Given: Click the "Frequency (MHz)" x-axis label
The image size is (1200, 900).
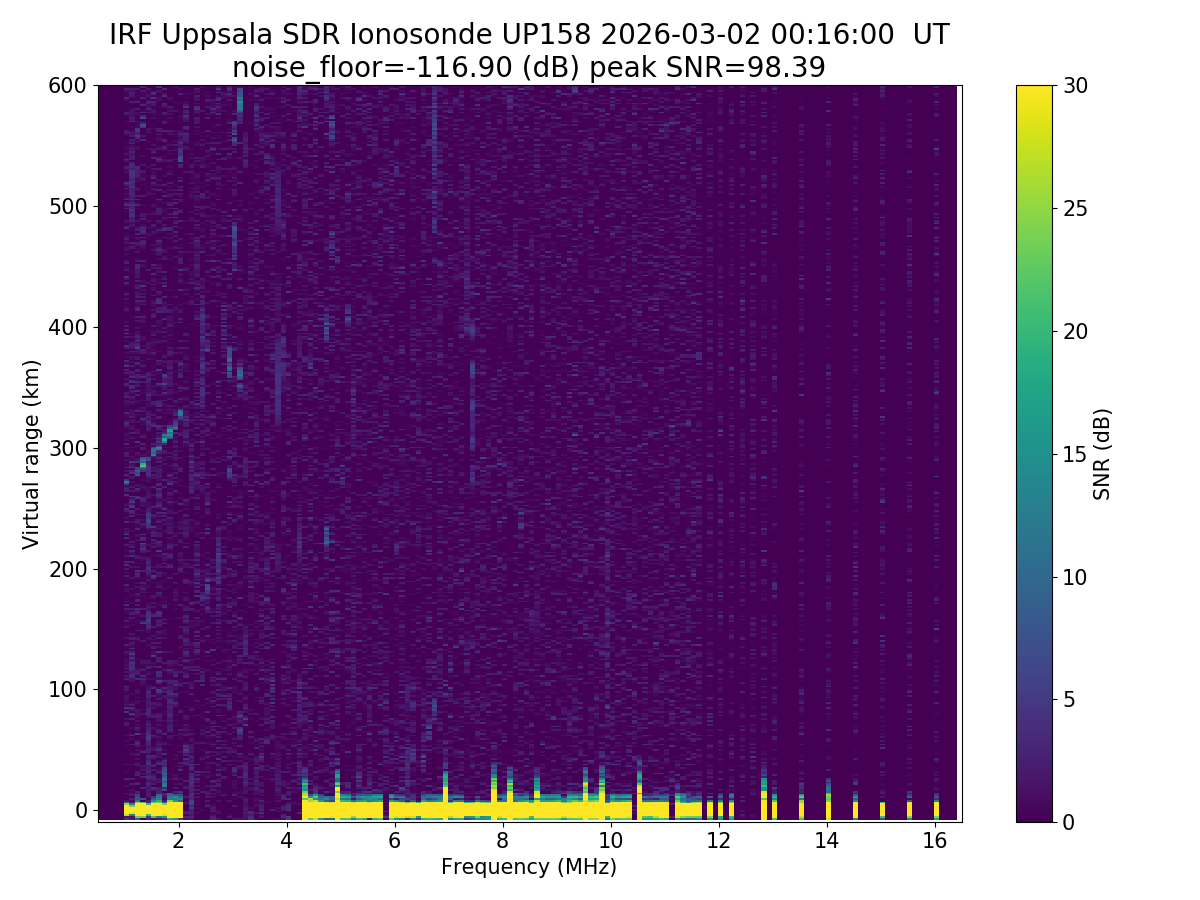Looking at the screenshot, I should 529,867.
